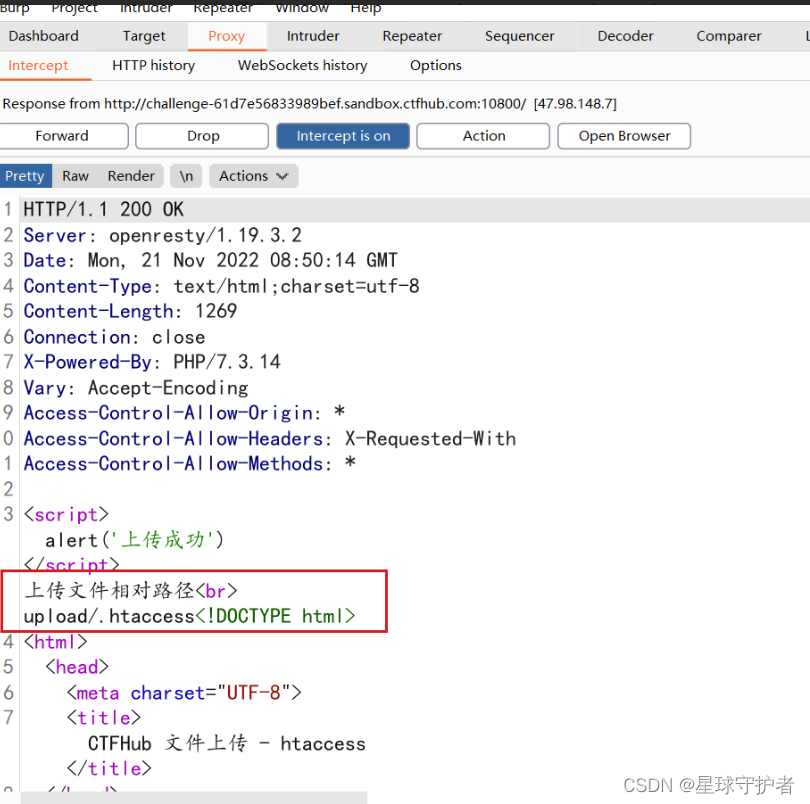Open the Dashboard tab

pos(43,36)
